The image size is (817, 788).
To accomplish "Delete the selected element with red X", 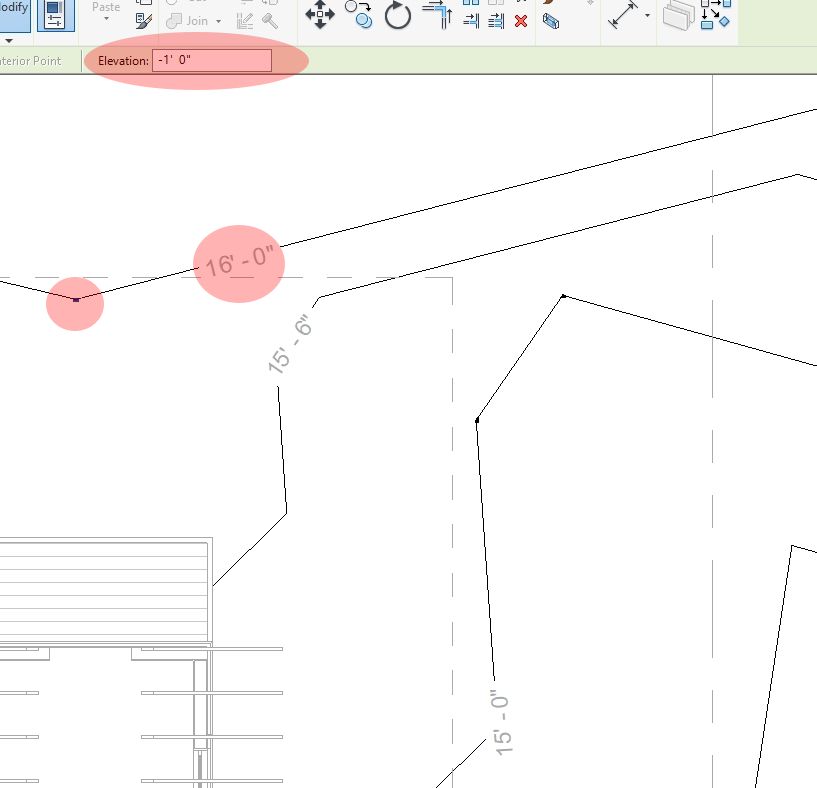I will pos(521,20).
